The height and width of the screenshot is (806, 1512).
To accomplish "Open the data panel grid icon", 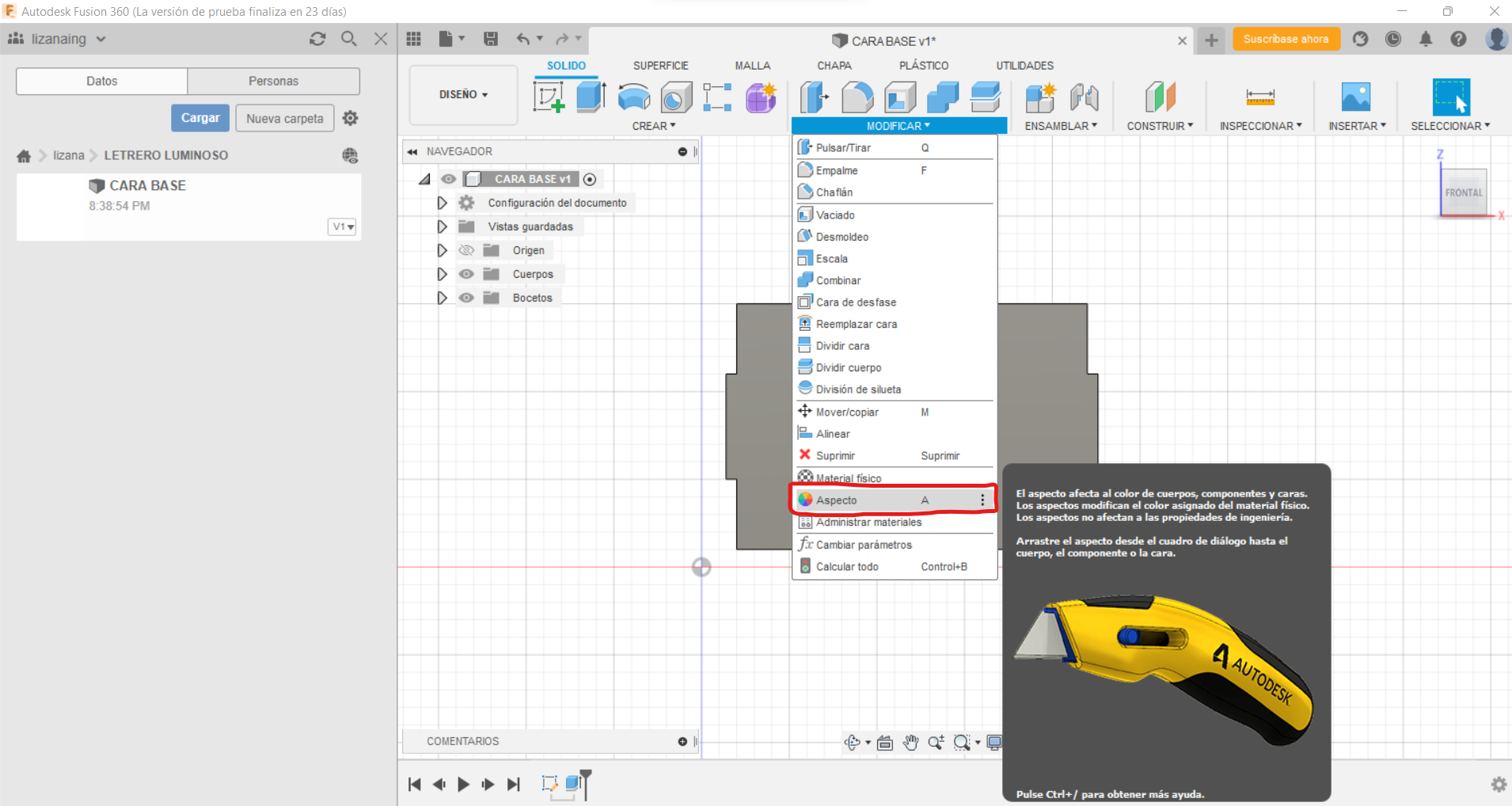I will point(414,39).
